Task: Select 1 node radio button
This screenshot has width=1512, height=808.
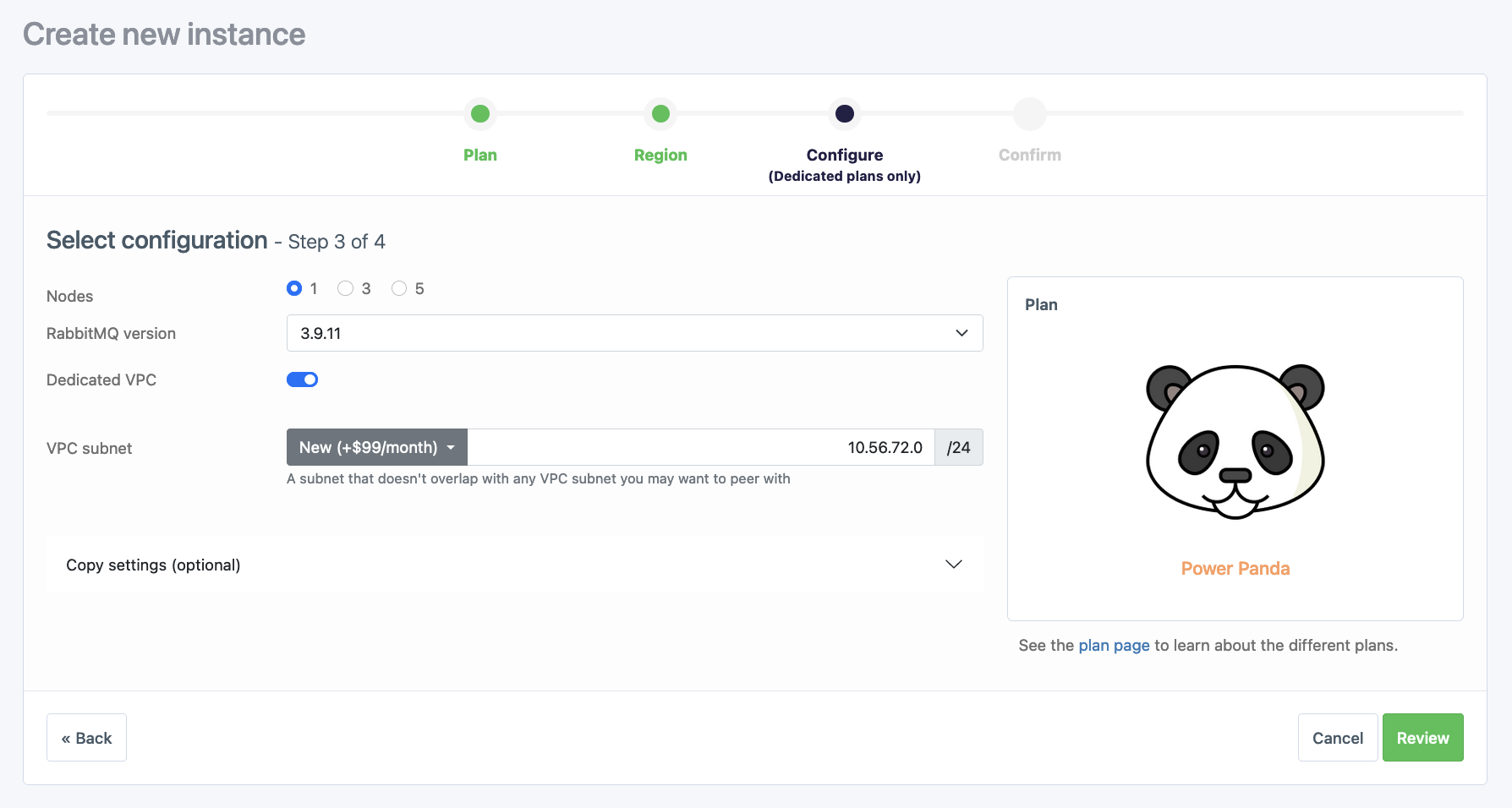Action: [294, 288]
